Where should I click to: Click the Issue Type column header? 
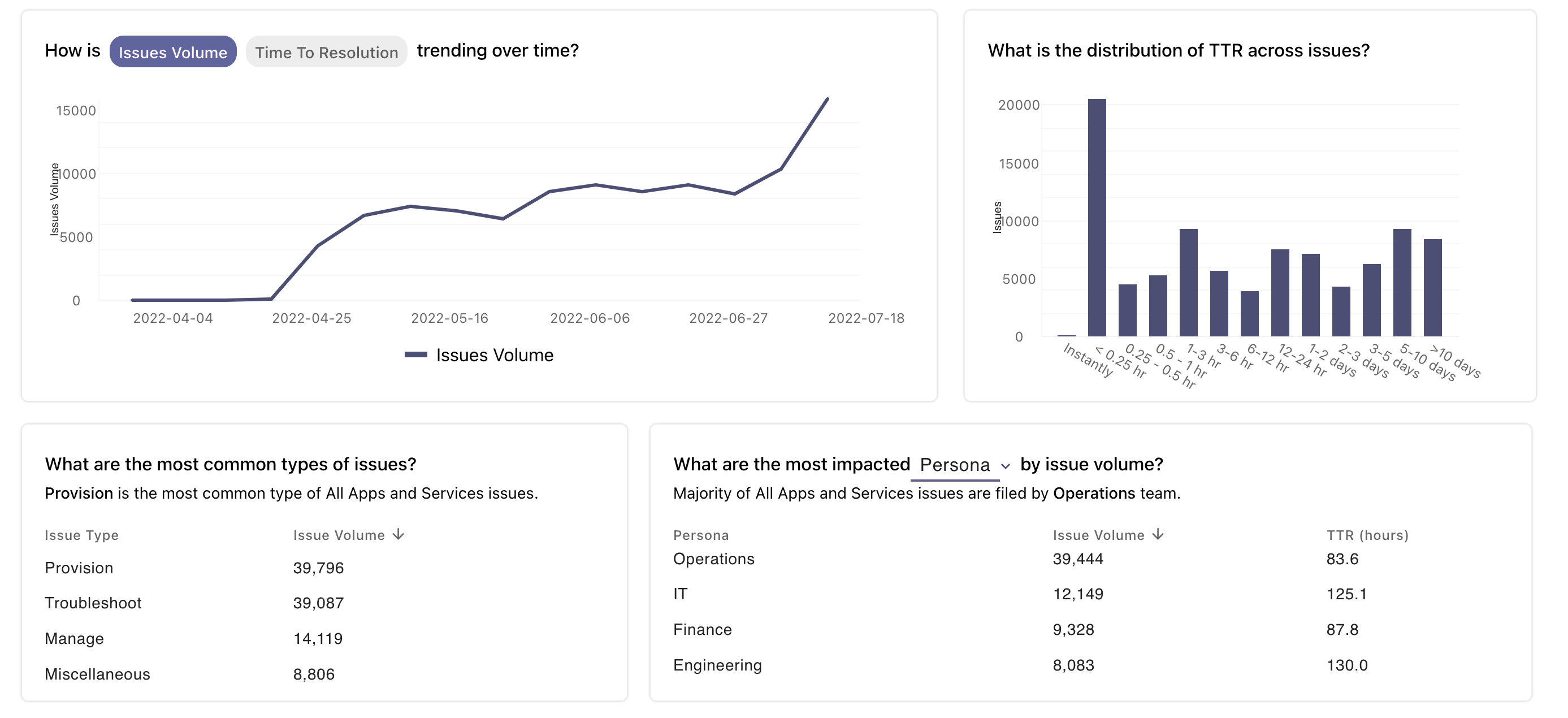pyautogui.click(x=81, y=535)
